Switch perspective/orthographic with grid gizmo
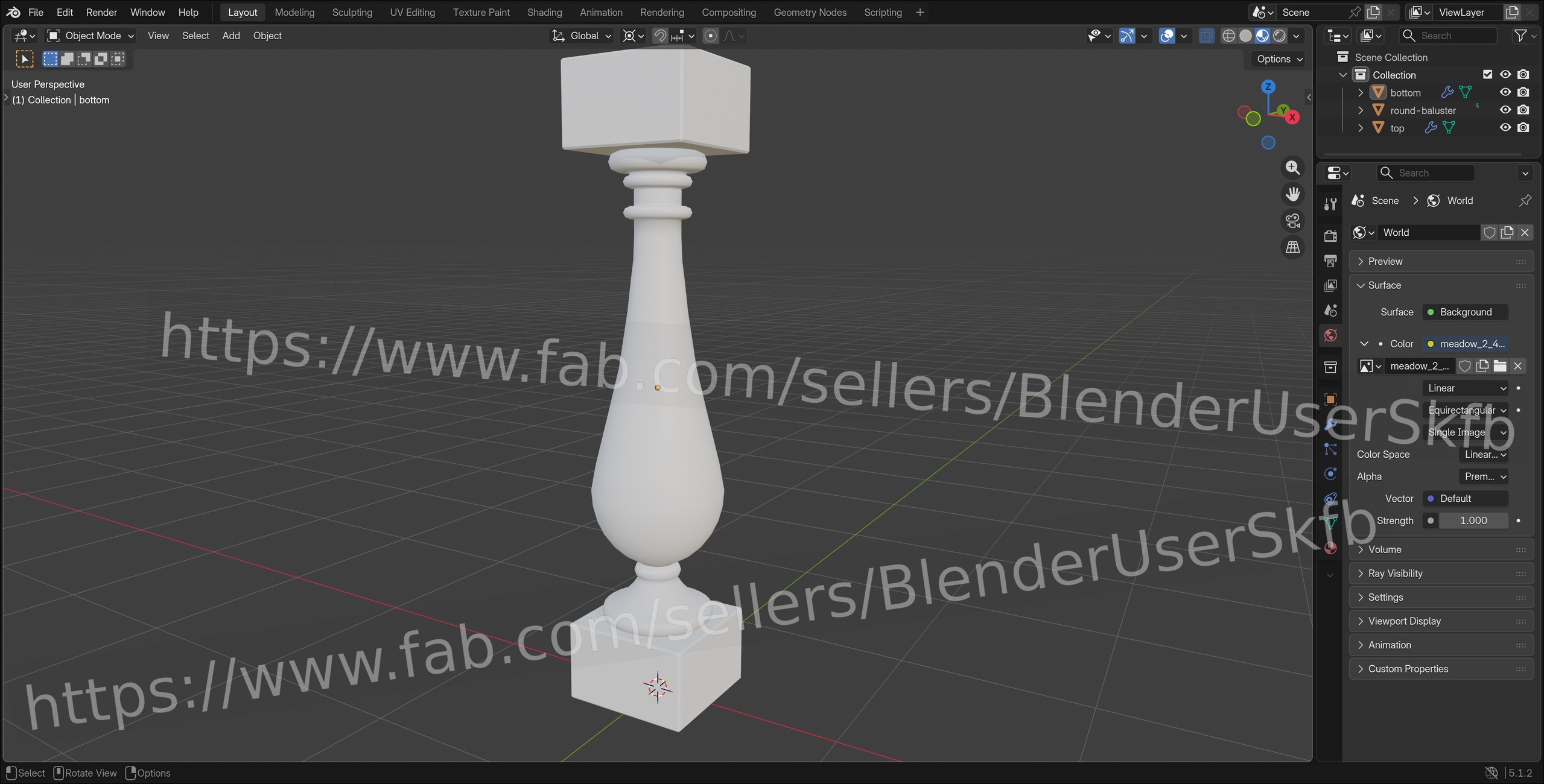Viewport: 1544px width, 784px height. click(1292, 247)
